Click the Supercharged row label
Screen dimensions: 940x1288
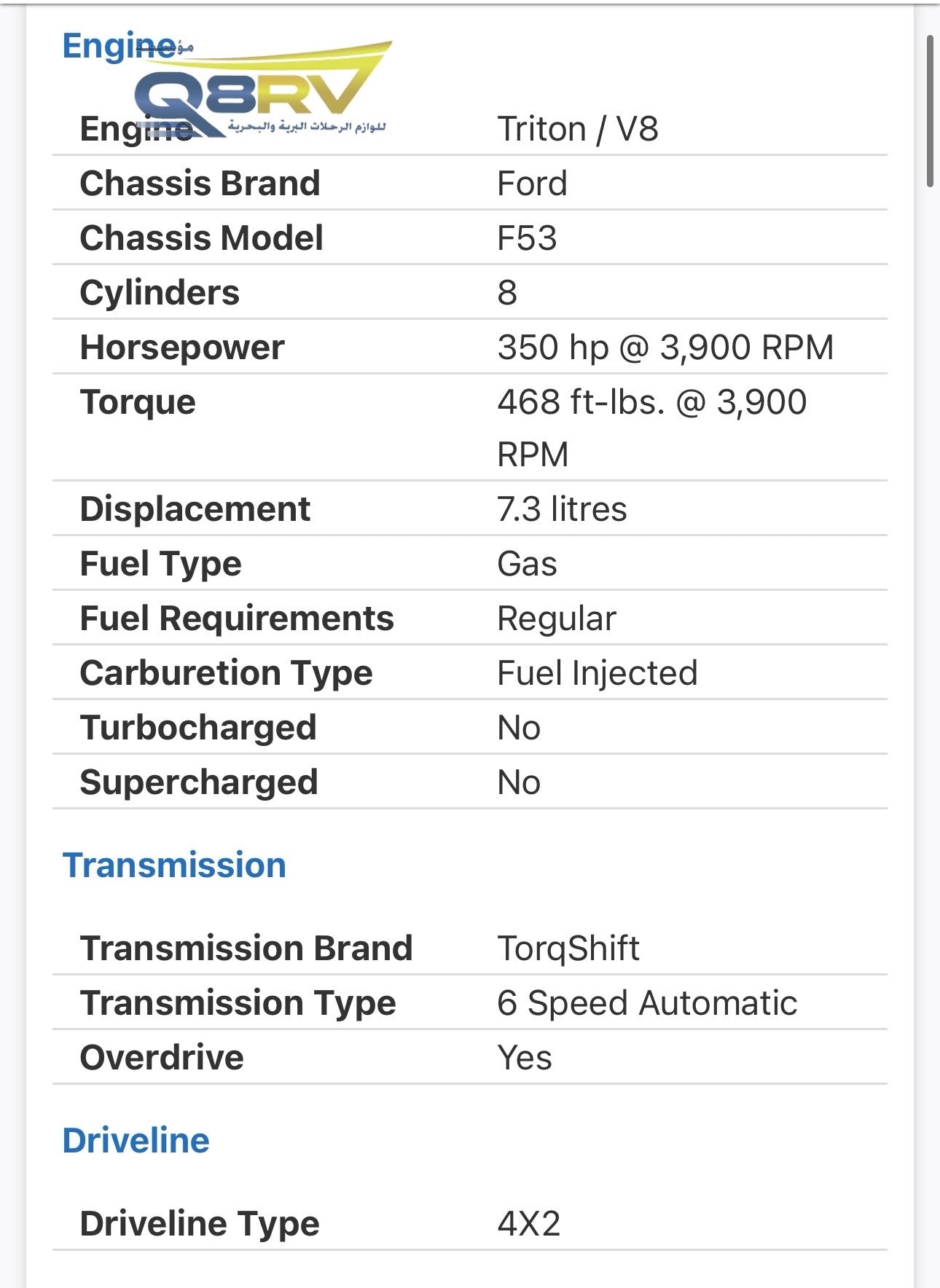coord(199,782)
